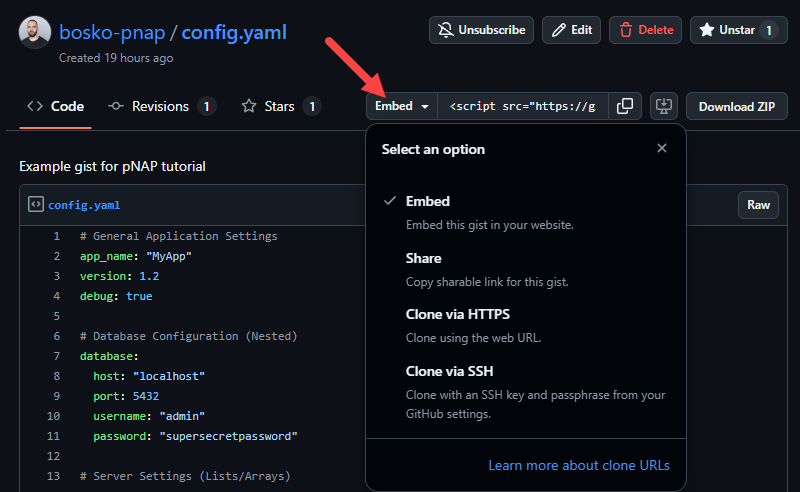Choose Clone via HTTPS option
Image resolution: width=800 pixels, height=492 pixels.
coord(526,326)
